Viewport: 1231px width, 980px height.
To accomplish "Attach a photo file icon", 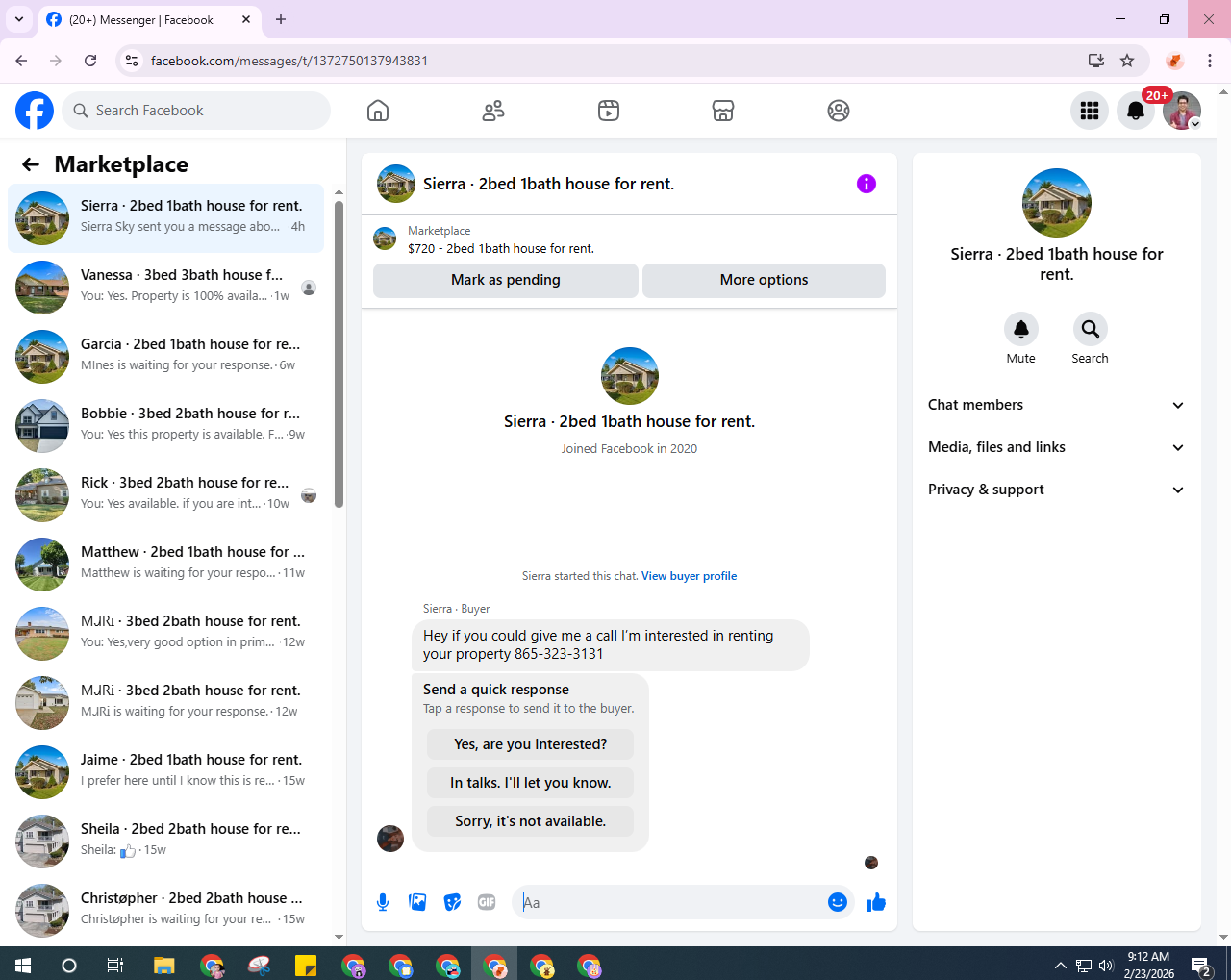I will (x=417, y=902).
